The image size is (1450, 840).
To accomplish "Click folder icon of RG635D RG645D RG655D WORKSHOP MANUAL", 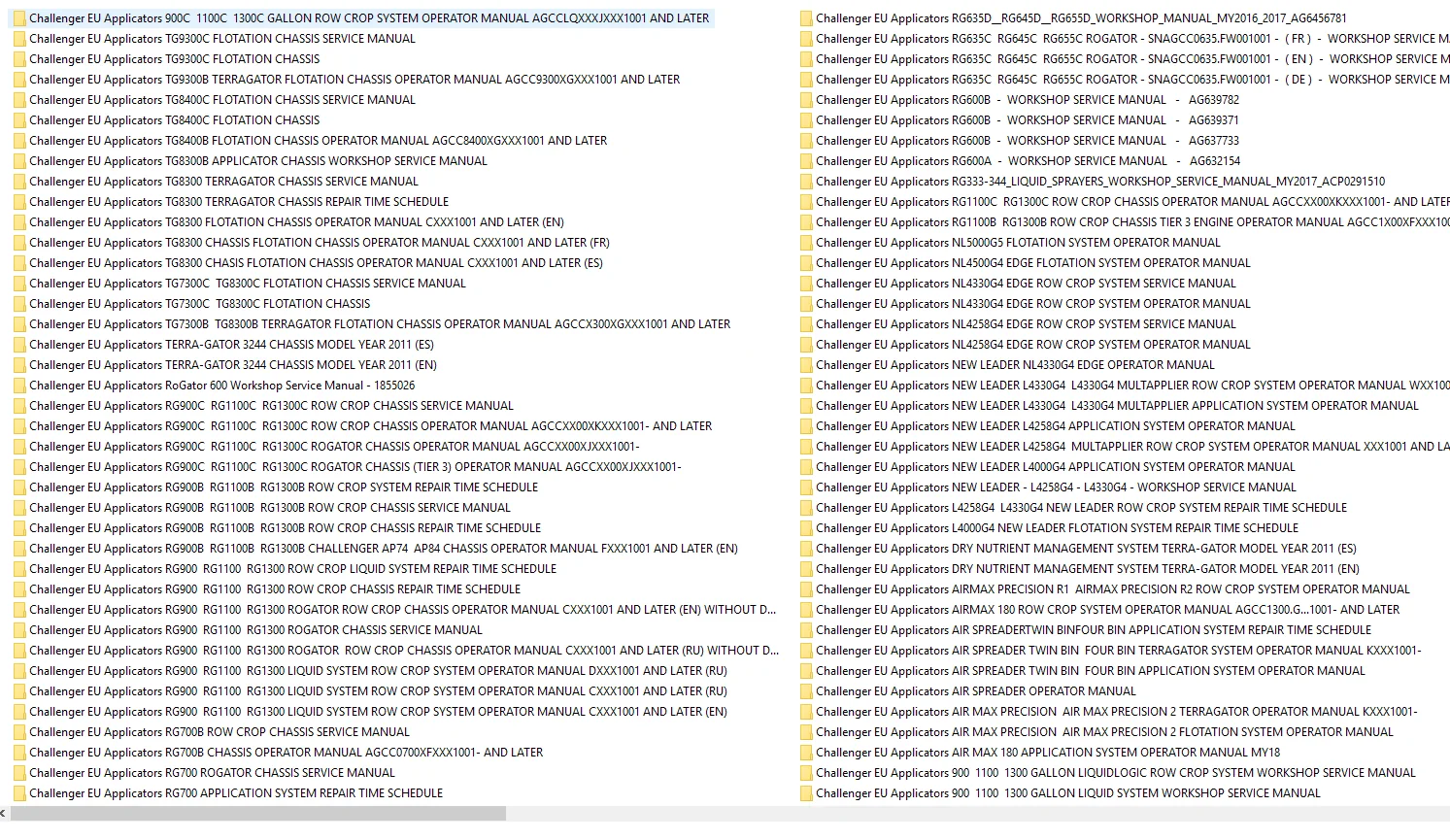I will 806,18.
